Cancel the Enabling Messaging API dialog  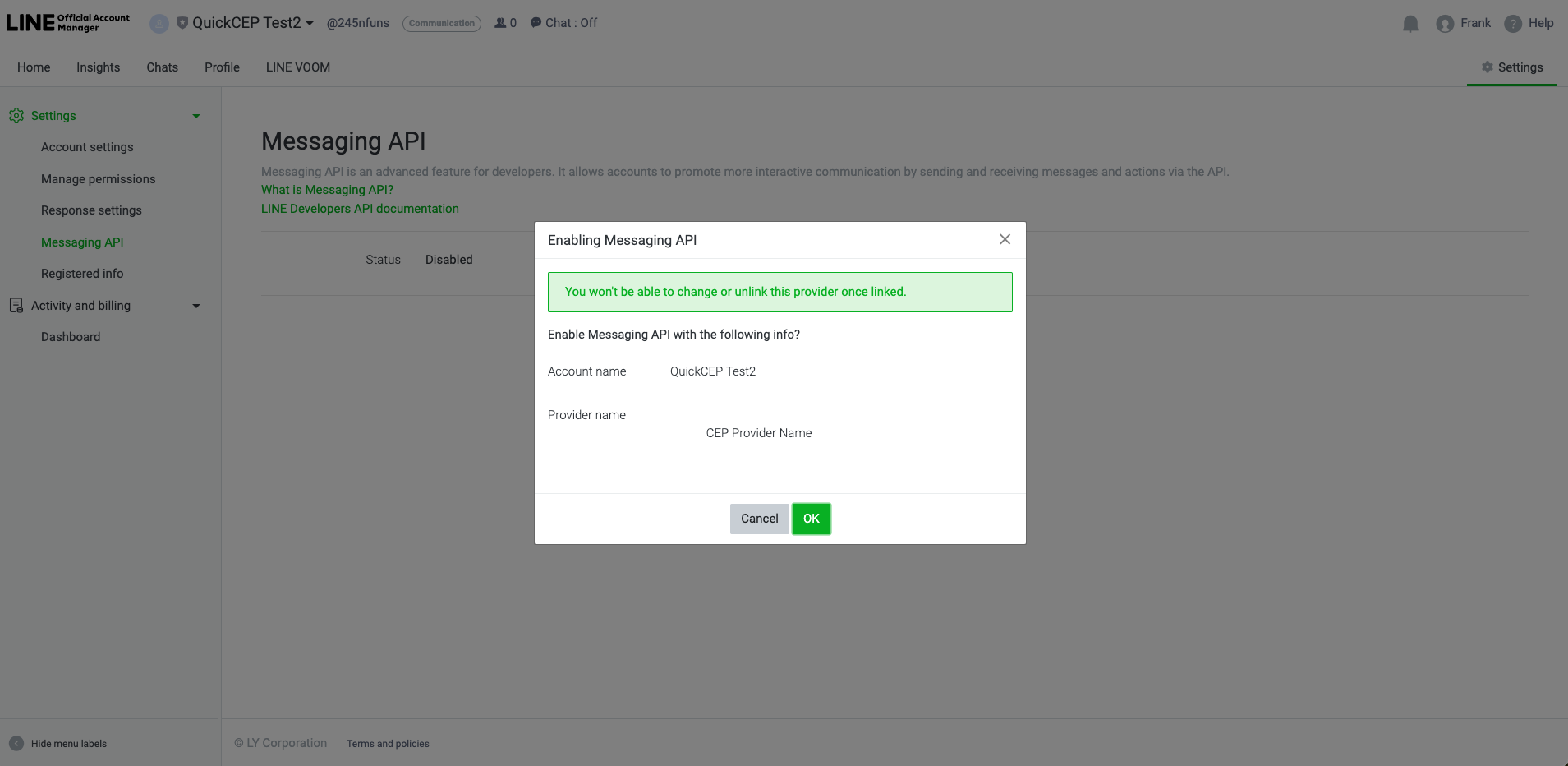pos(760,519)
